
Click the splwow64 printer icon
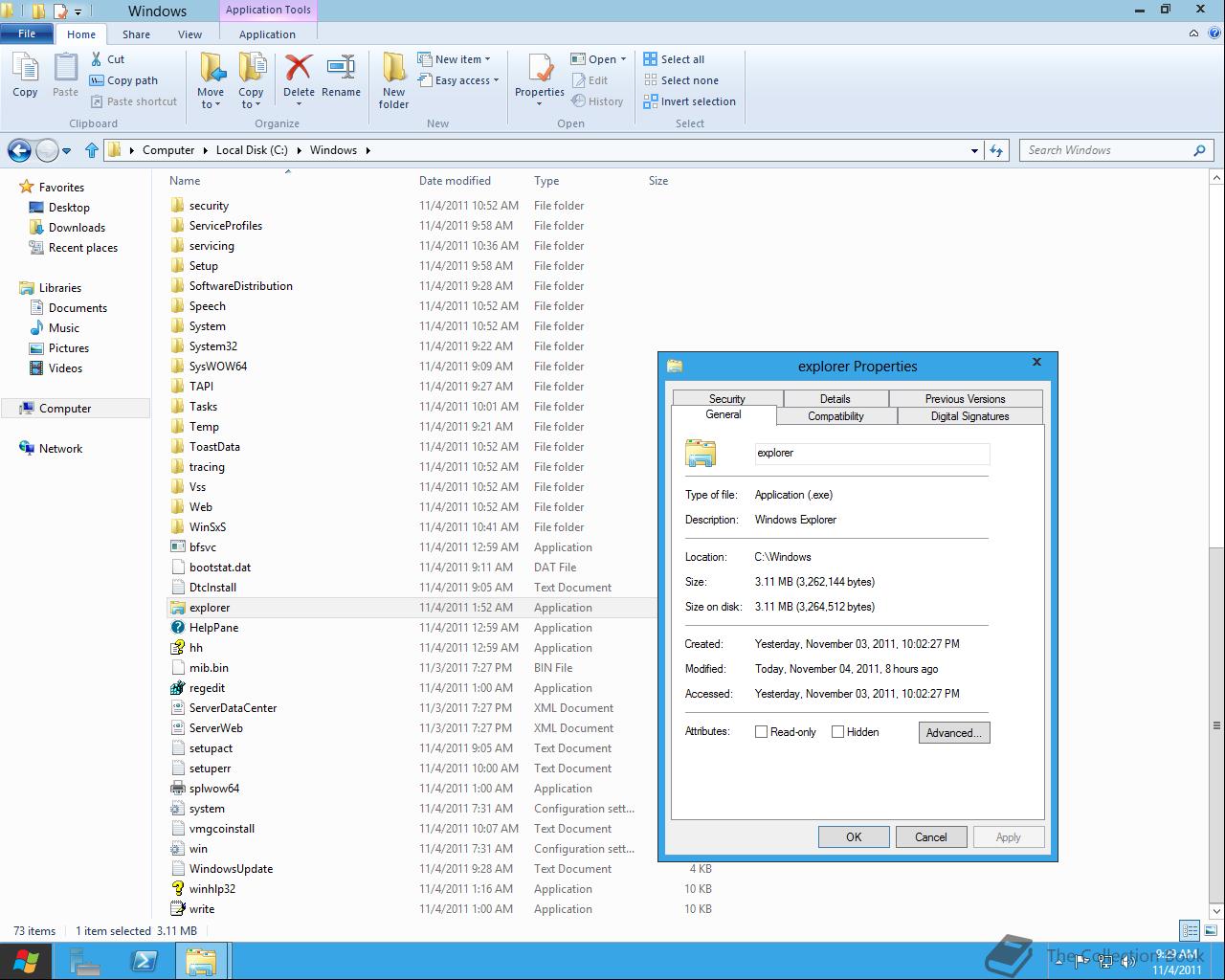[x=177, y=789]
